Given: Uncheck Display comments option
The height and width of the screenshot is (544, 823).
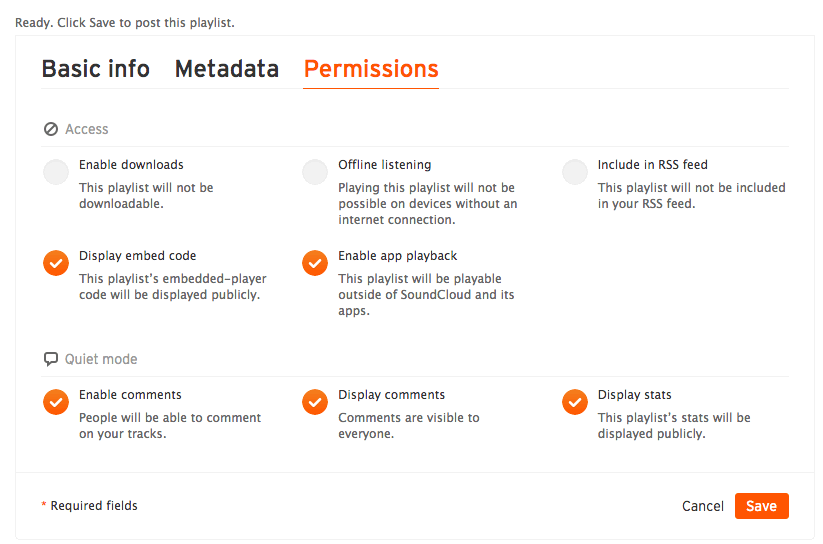Looking at the screenshot, I should [315, 402].
